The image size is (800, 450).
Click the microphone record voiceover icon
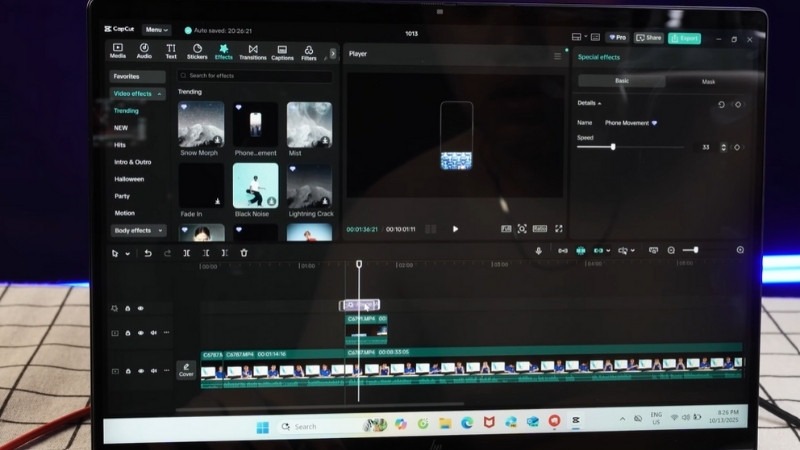pos(538,250)
